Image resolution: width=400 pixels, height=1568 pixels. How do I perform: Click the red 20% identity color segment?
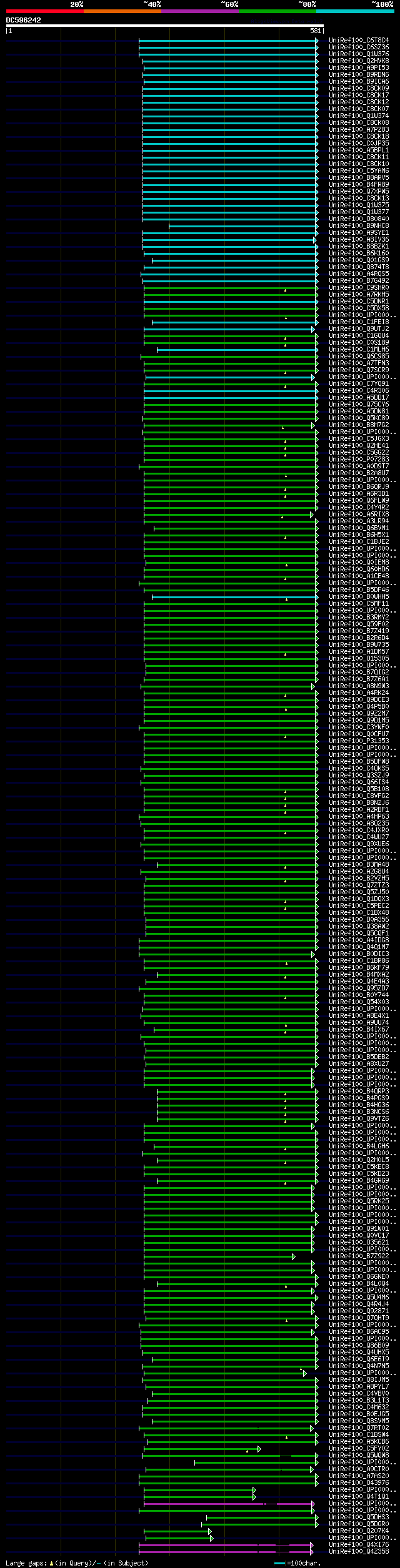click(44, 11)
